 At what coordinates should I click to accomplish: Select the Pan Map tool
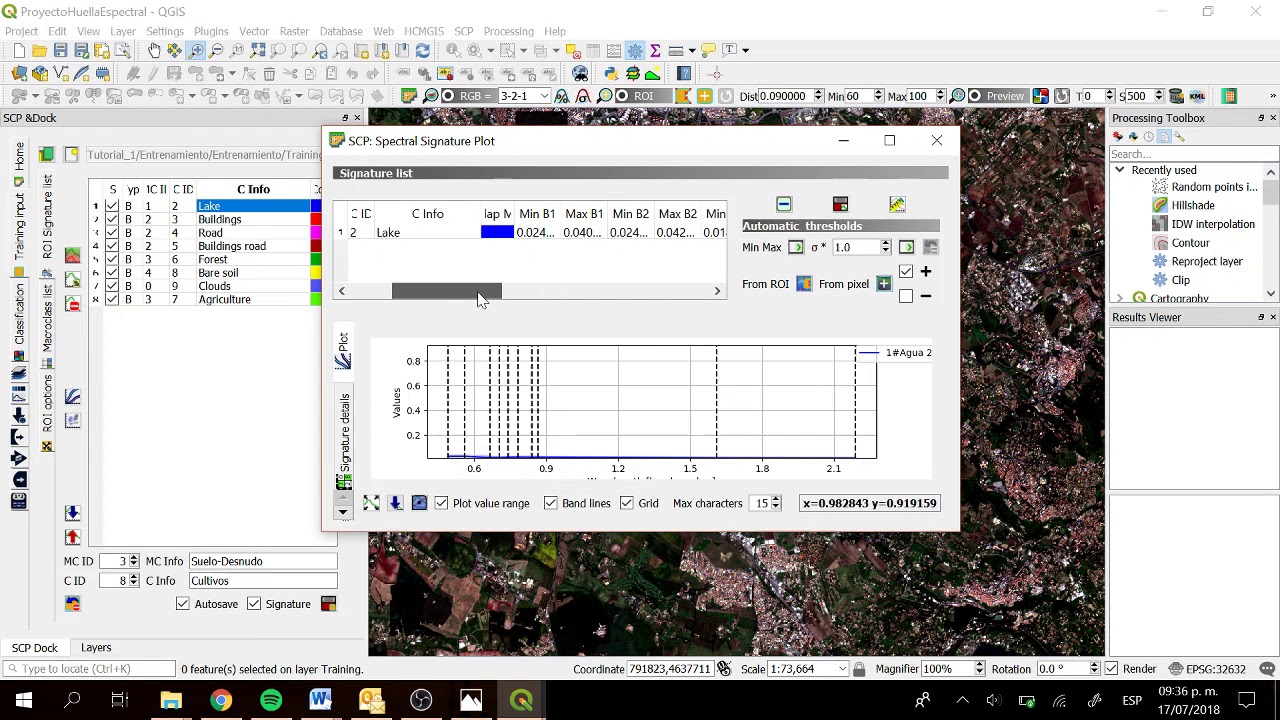point(154,50)
